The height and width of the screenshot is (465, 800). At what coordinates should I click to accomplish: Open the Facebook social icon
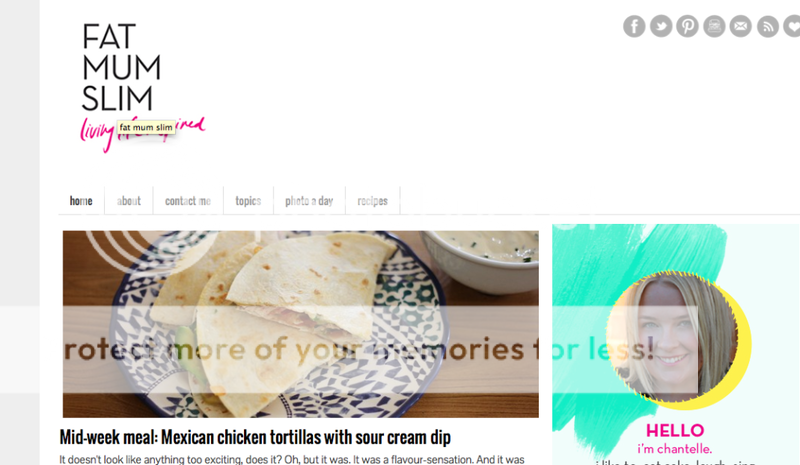tap(634, 26)
